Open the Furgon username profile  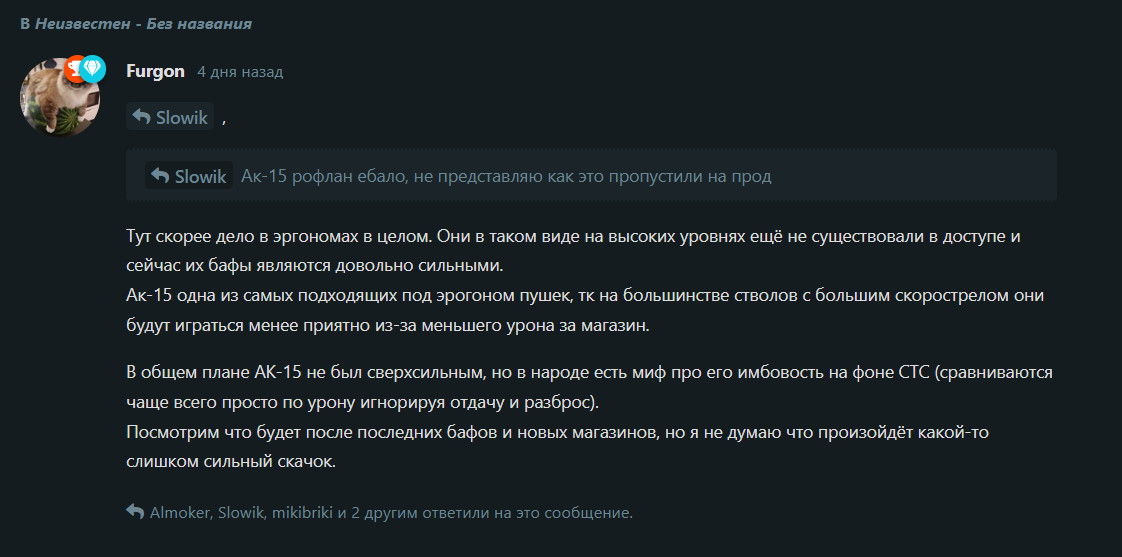click(155, 72)
